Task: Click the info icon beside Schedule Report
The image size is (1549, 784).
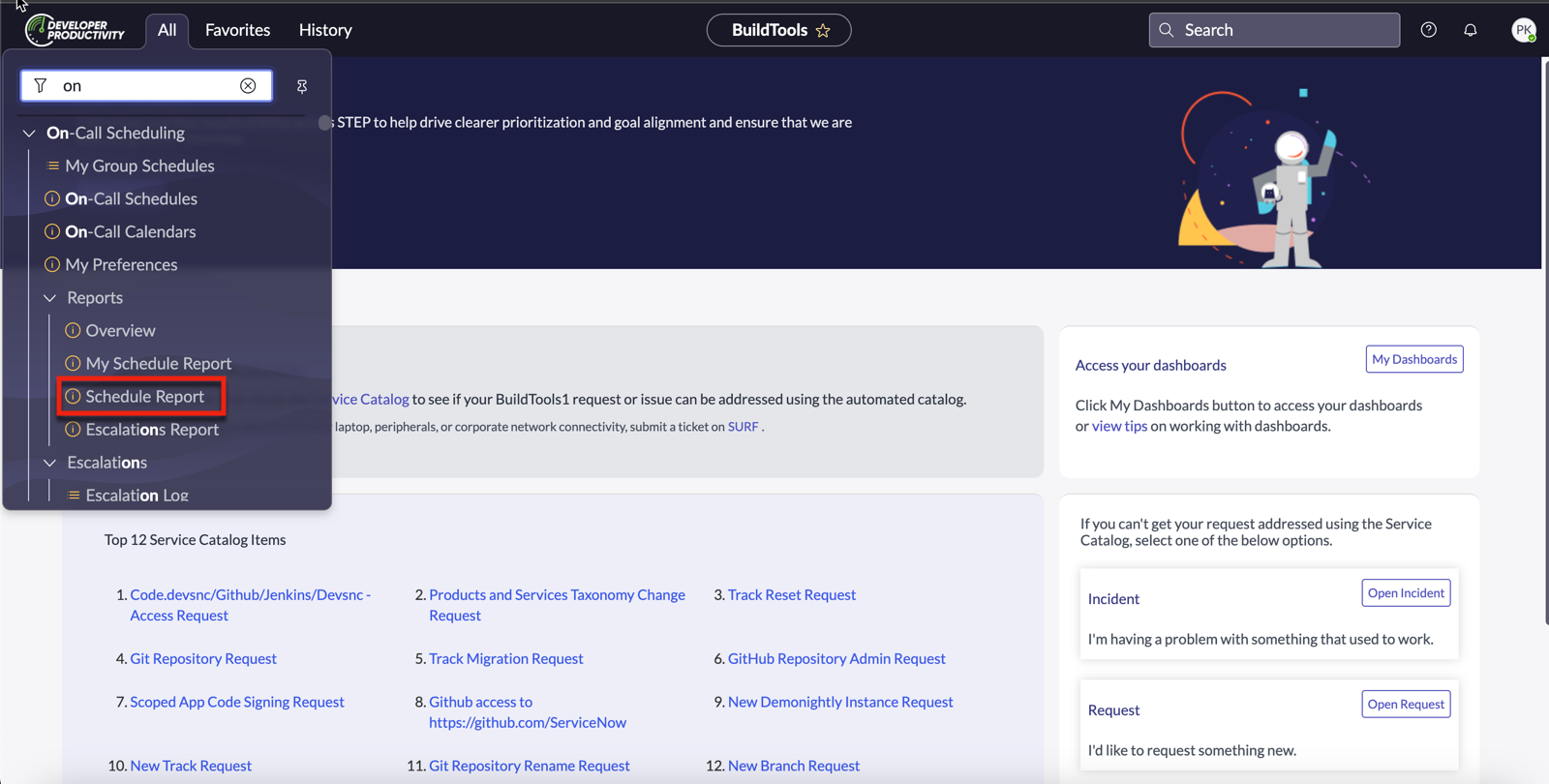Action: pos(73,396)
